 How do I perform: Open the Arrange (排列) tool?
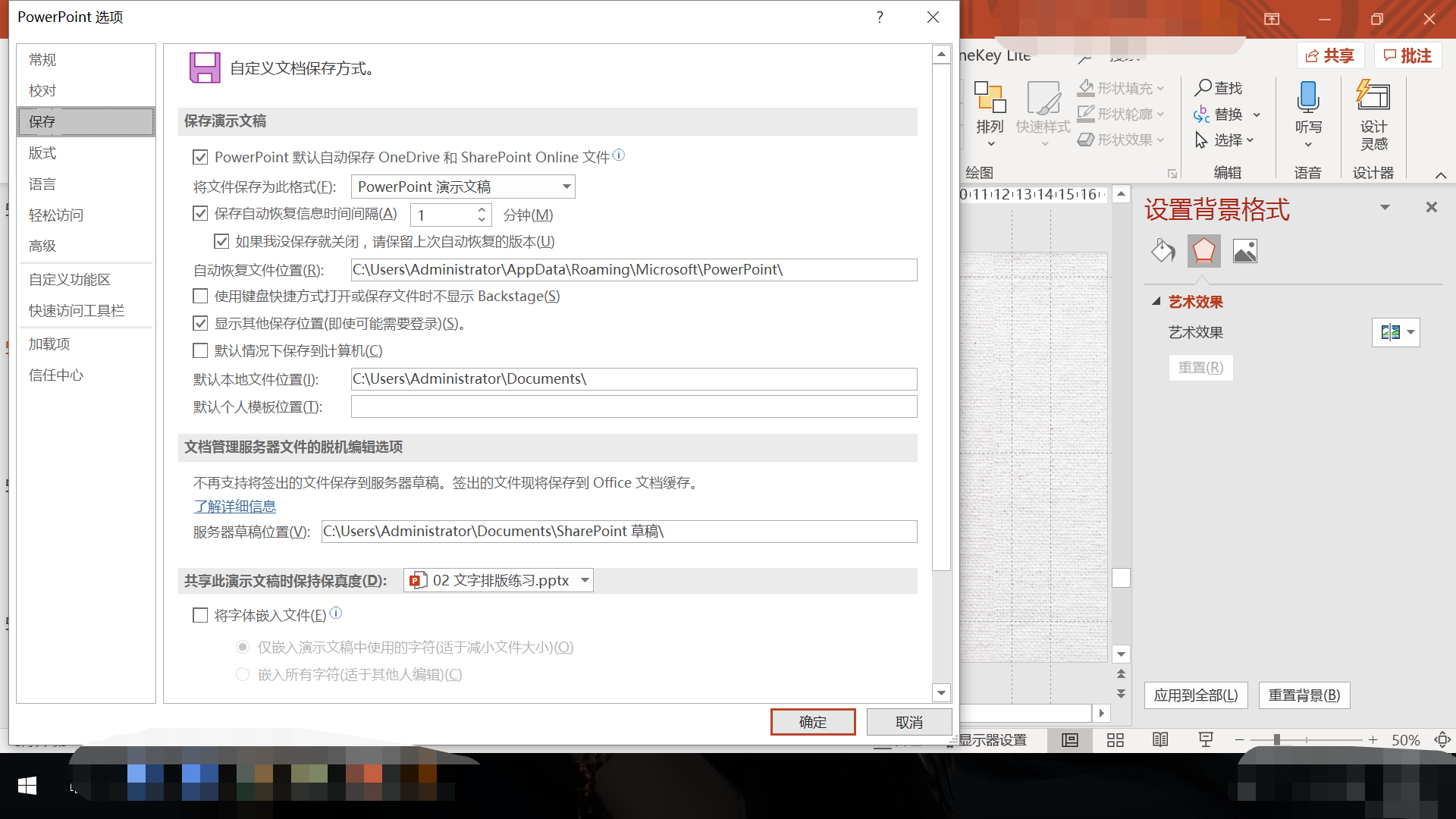(x=990, y=114)
